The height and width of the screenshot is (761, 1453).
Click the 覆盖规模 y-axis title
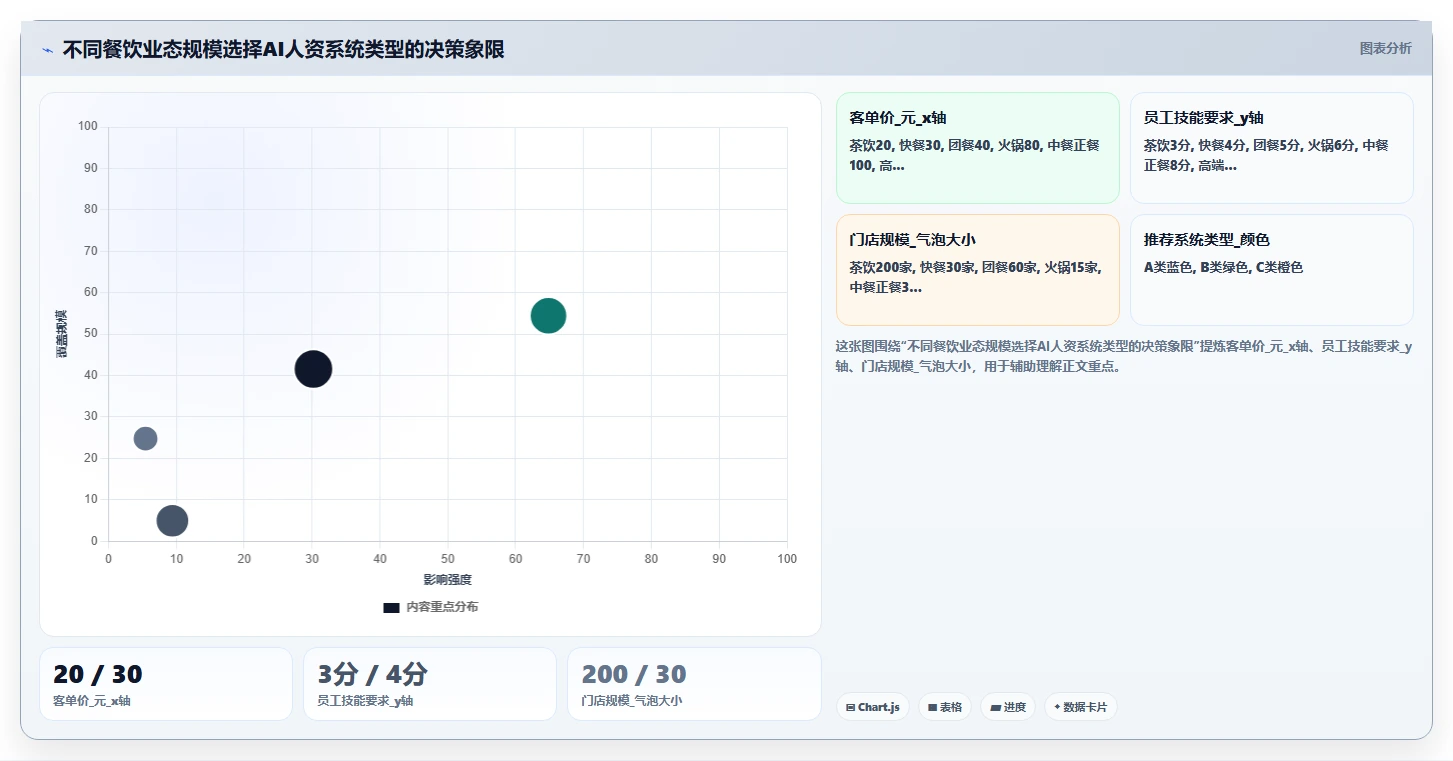click(62, 334)
